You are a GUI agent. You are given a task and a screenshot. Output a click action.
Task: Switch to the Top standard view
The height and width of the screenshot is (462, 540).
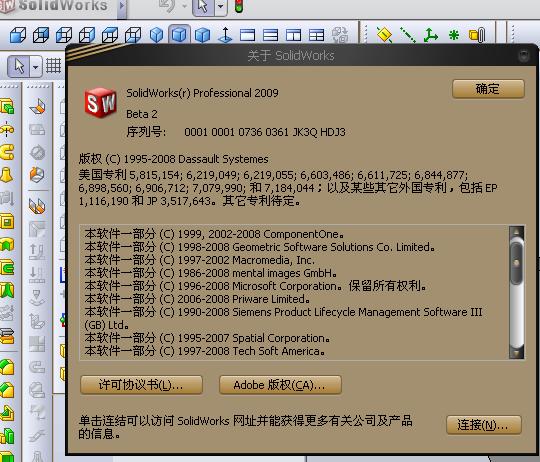tap(110, 35)
